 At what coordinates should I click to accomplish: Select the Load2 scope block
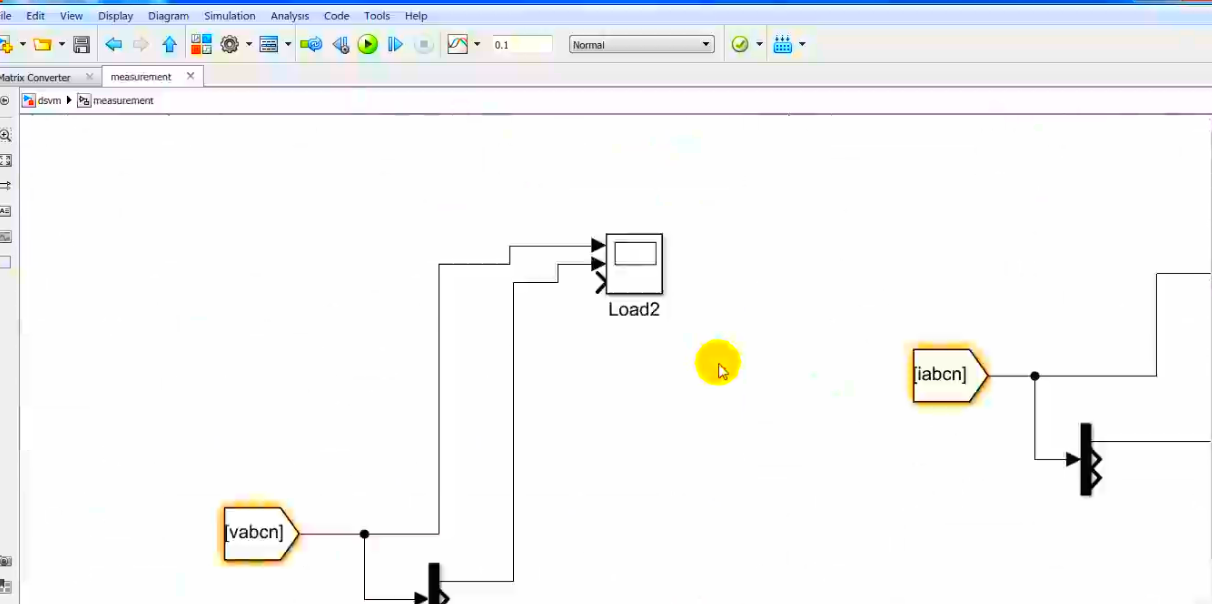pyautogui.click(x=634, y=264)
